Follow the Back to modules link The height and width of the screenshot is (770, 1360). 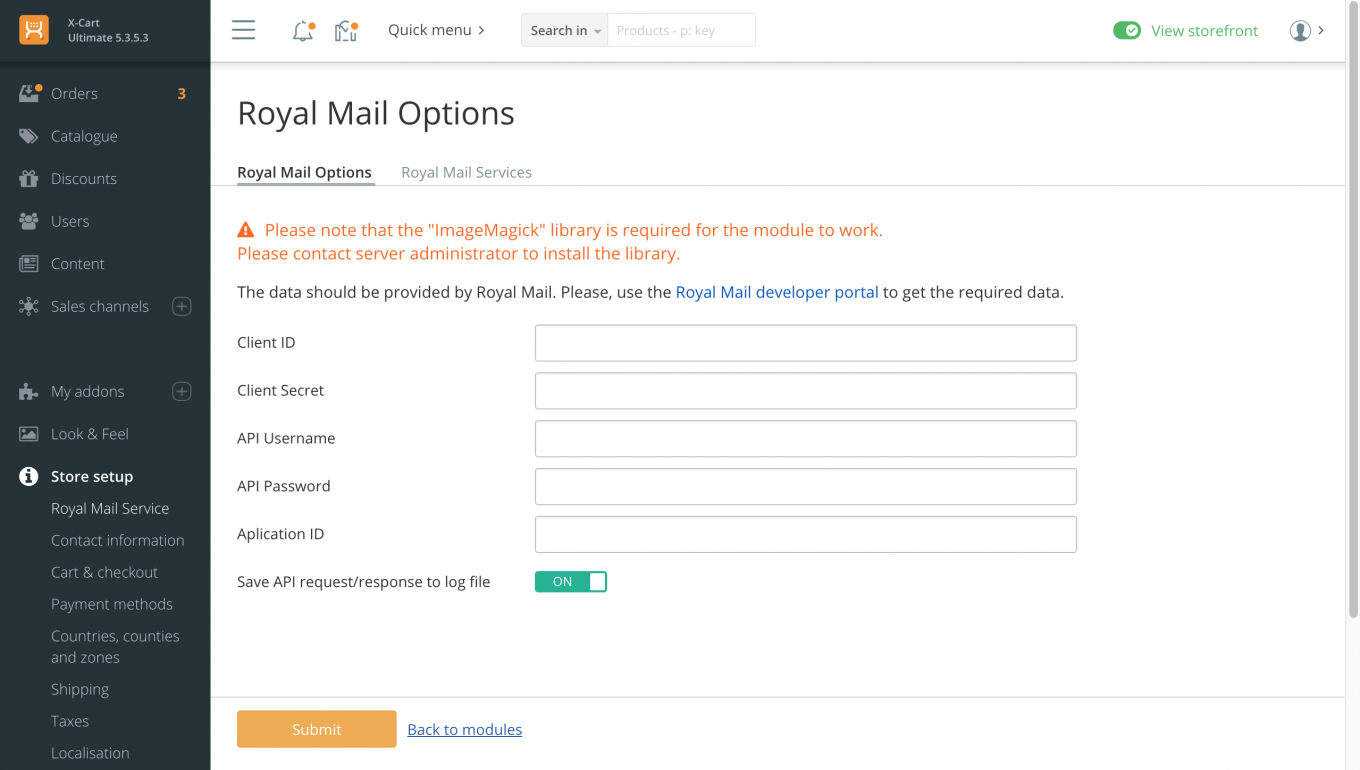[465, 729]
